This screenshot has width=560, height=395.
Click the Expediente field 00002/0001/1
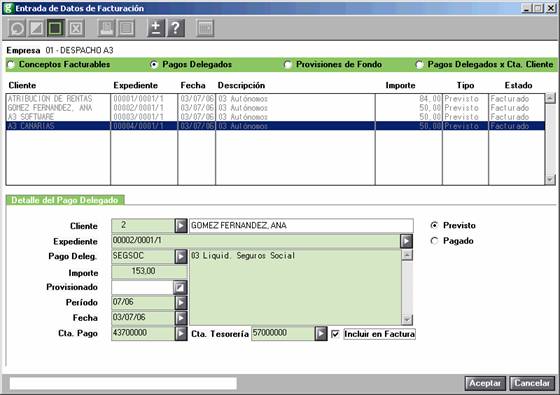pyautogui.click(x=256, y=241)
